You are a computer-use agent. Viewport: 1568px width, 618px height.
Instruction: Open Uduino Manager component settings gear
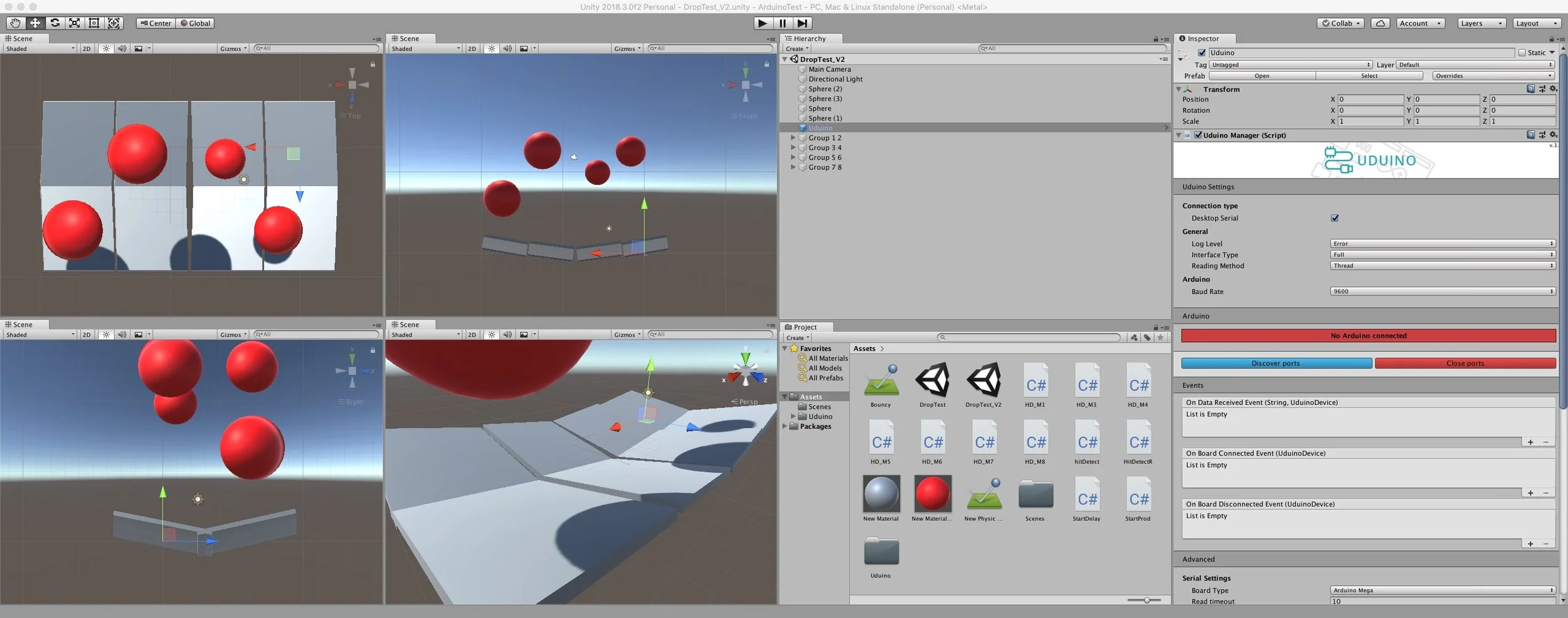tap(1553, 135)
